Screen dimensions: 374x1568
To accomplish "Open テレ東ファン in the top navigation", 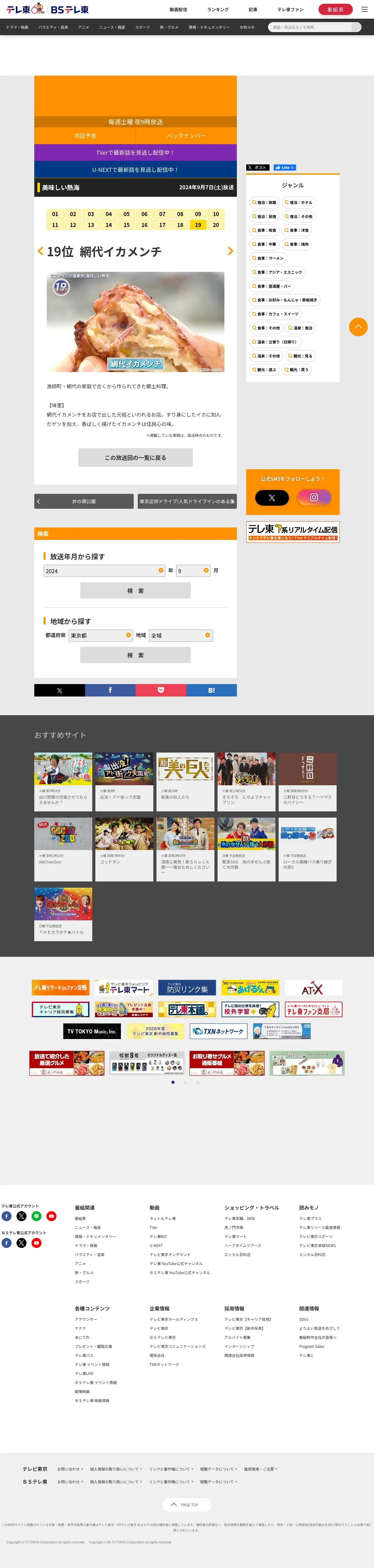I will [290, 10].
